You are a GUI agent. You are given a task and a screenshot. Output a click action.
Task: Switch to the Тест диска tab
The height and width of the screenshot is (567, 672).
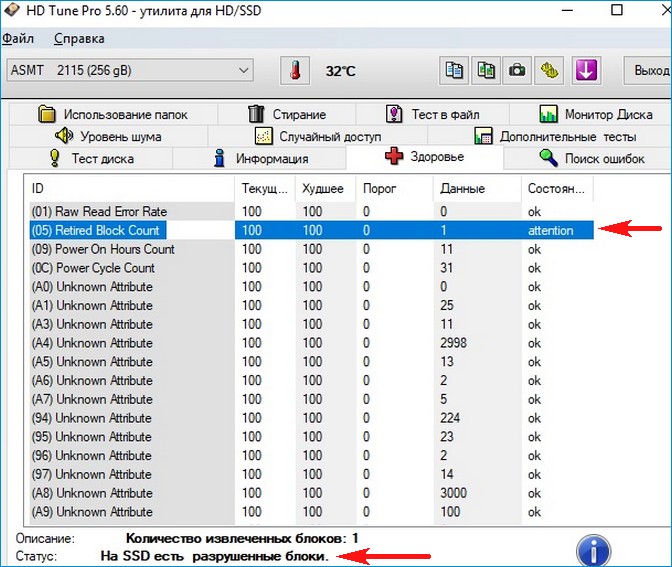point(90,158)
